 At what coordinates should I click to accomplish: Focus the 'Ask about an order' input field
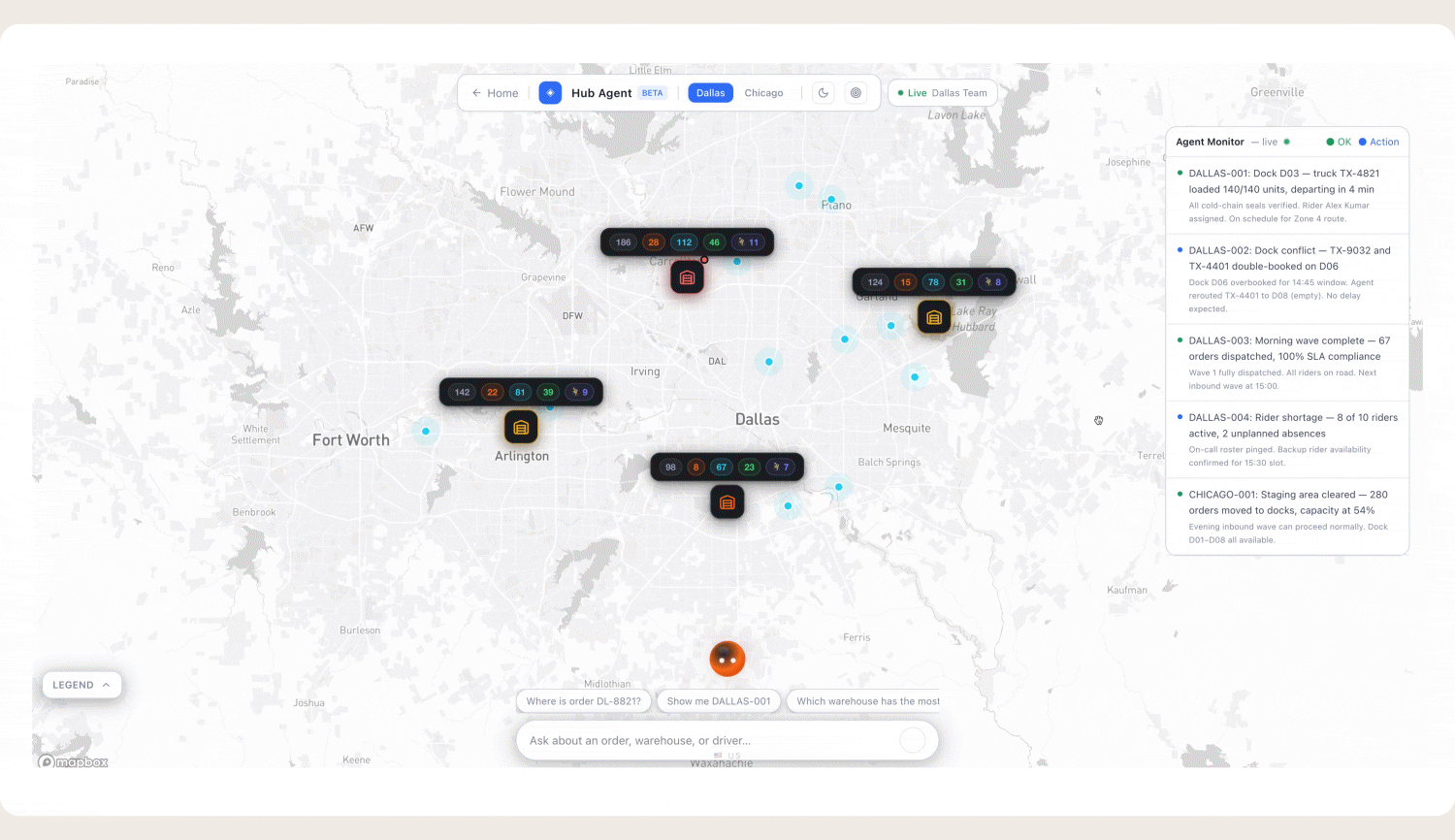tap(713, 740)
